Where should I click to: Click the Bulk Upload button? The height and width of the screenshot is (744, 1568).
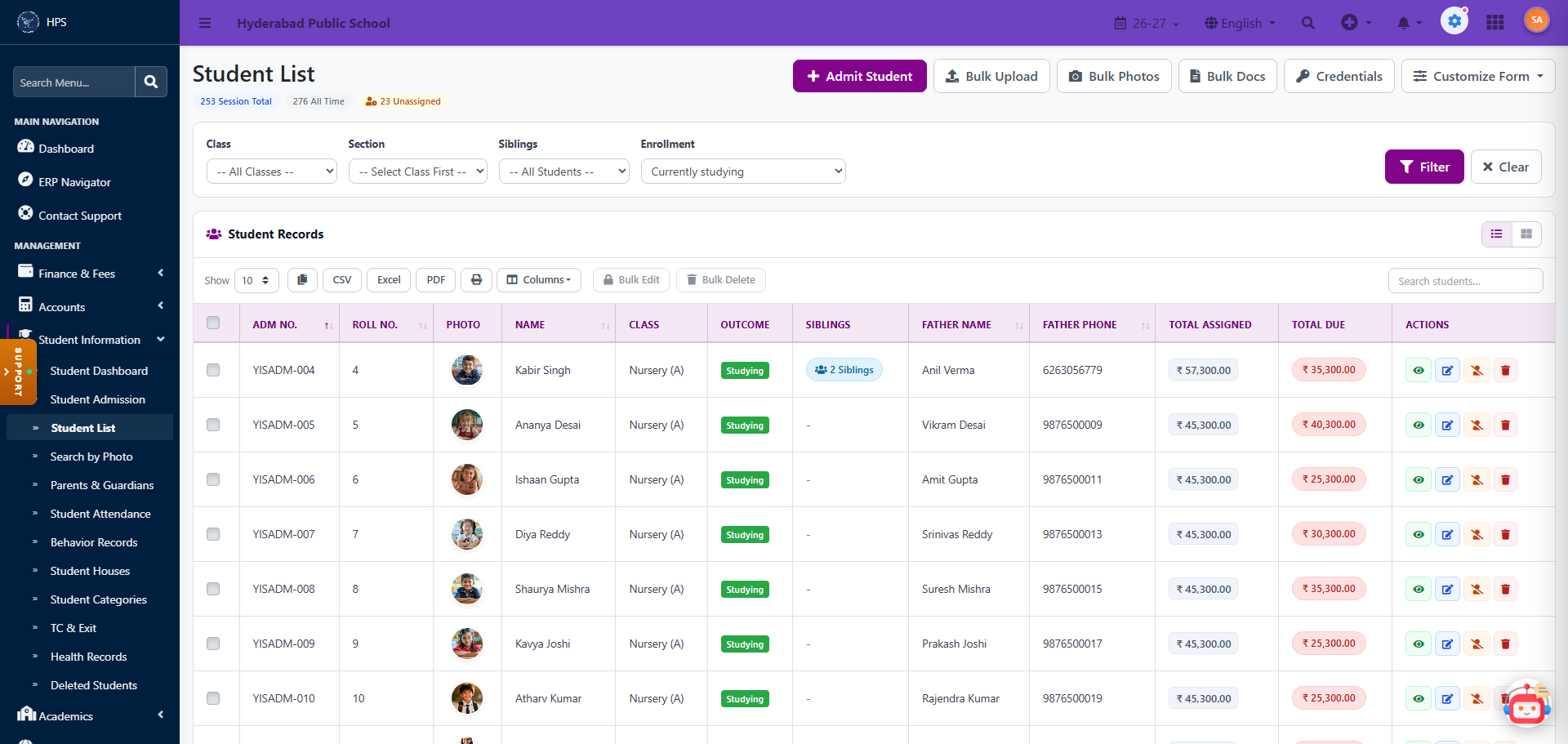pyautogui.click(x=991, y=76)
